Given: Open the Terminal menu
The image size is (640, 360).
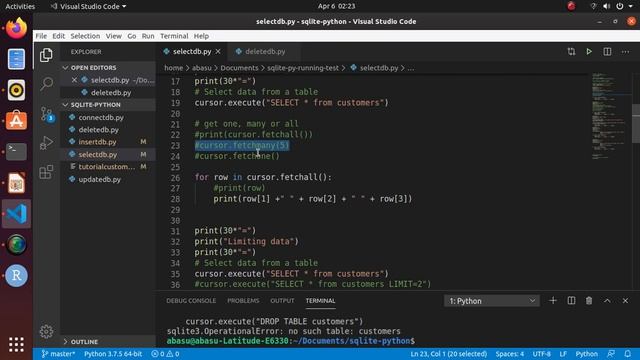Looking at the screenshot, I should [x=174, y=36].
